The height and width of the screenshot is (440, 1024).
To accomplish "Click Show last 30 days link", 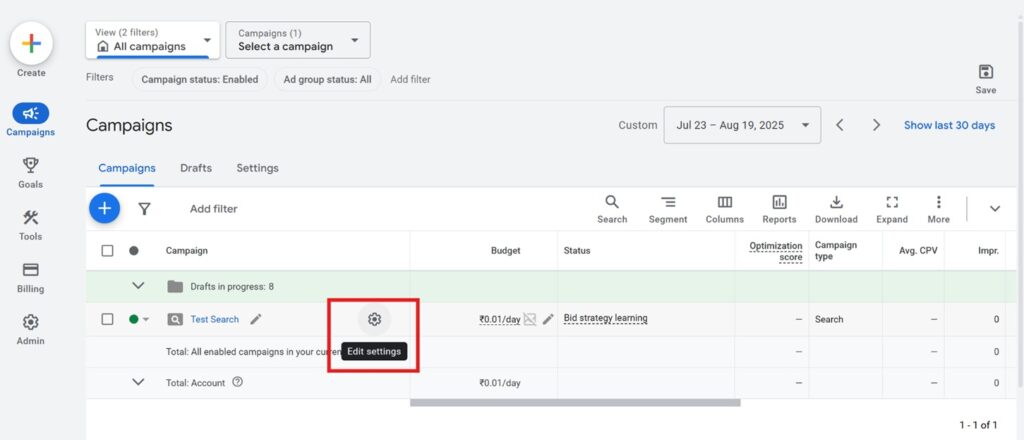I will 949,125.
